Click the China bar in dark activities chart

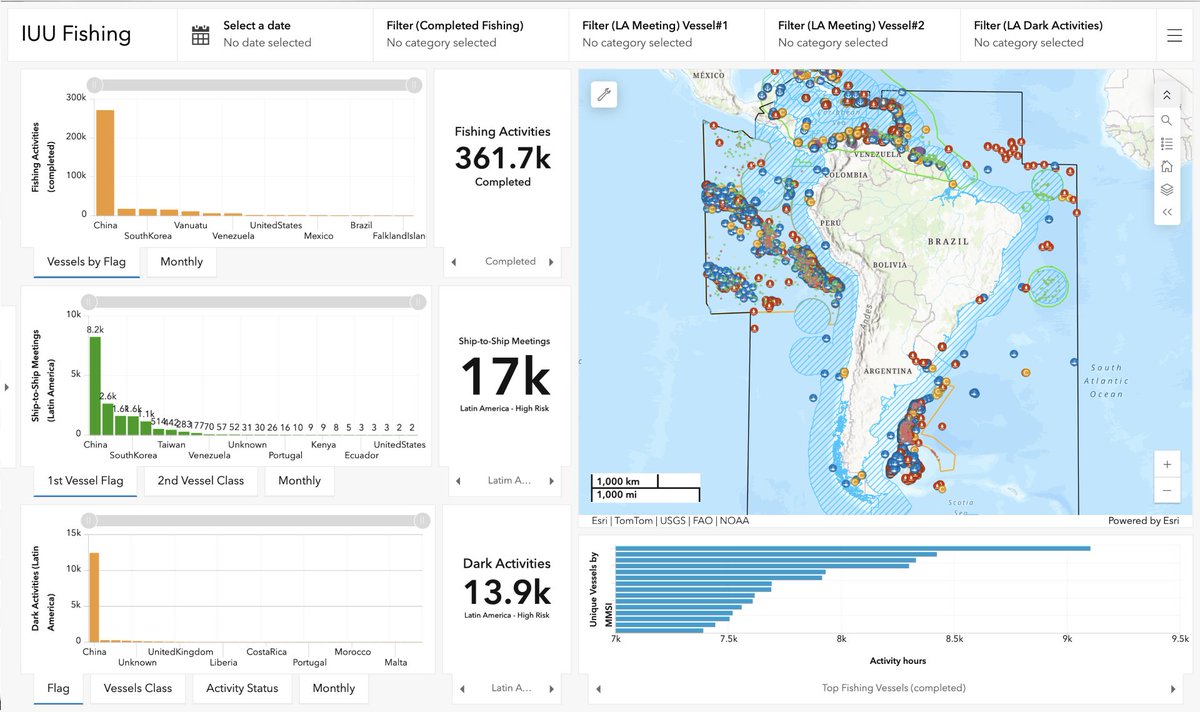point(94,596)
